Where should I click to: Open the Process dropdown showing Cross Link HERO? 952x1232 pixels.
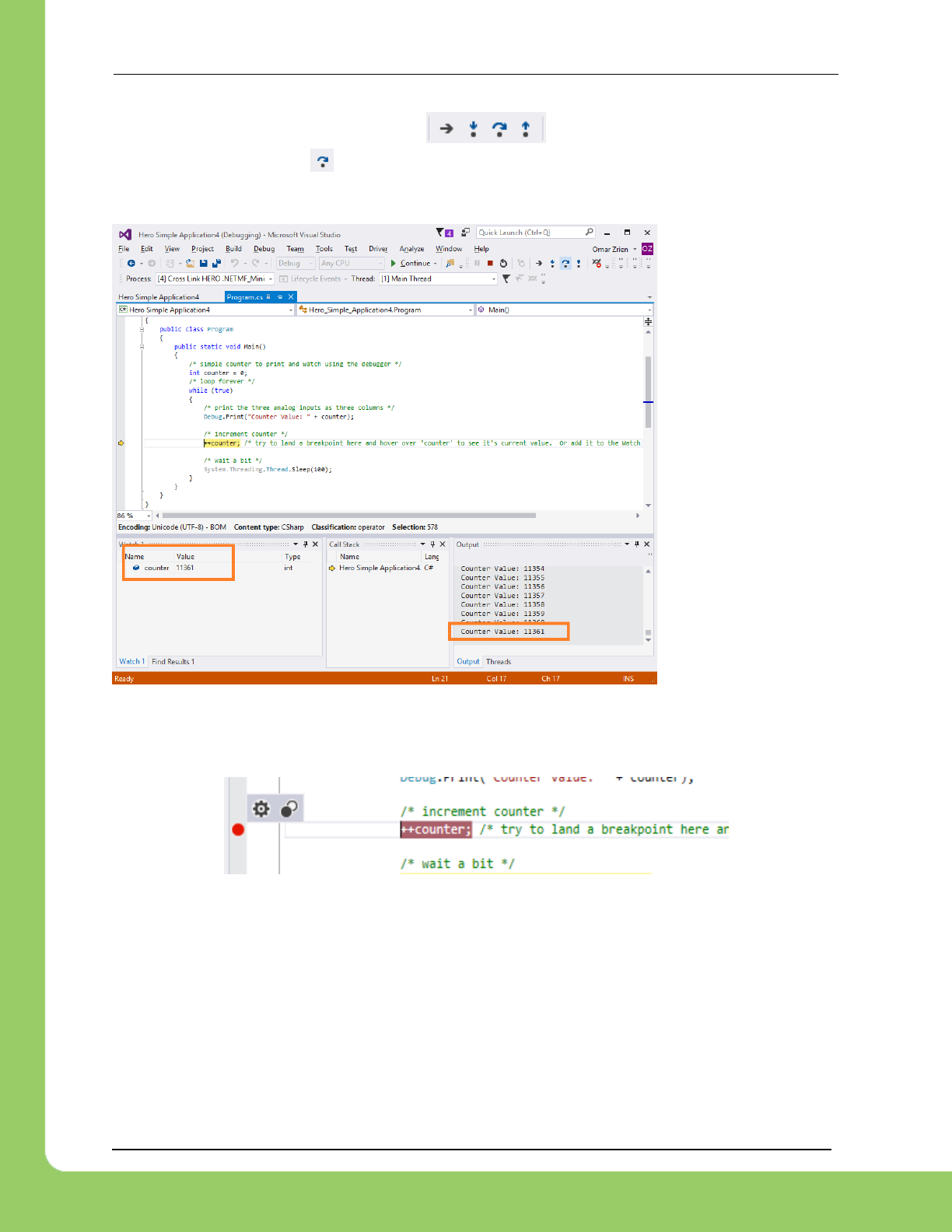(x=215, y=278)
